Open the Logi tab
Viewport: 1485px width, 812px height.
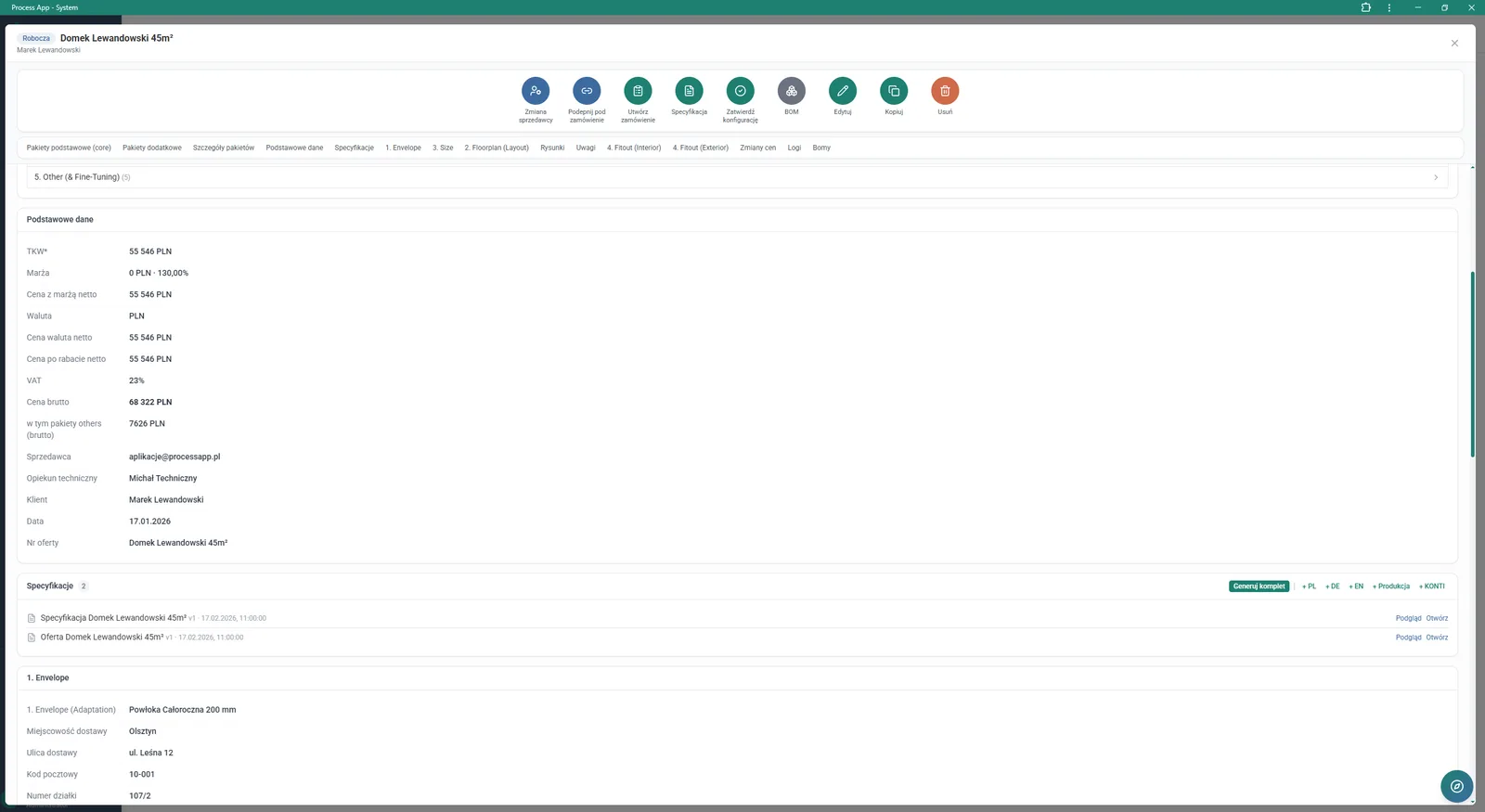click(794, 148)
